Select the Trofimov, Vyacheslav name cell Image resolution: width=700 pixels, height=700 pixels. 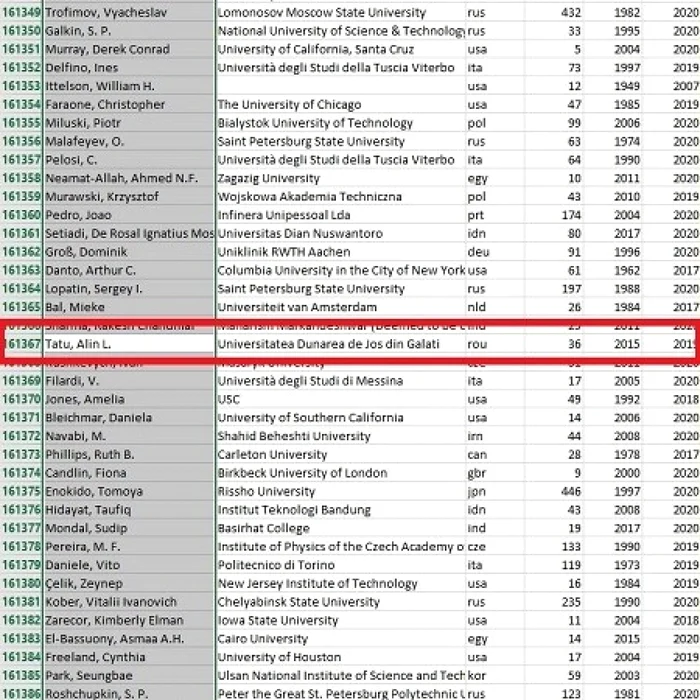(129, 12)
